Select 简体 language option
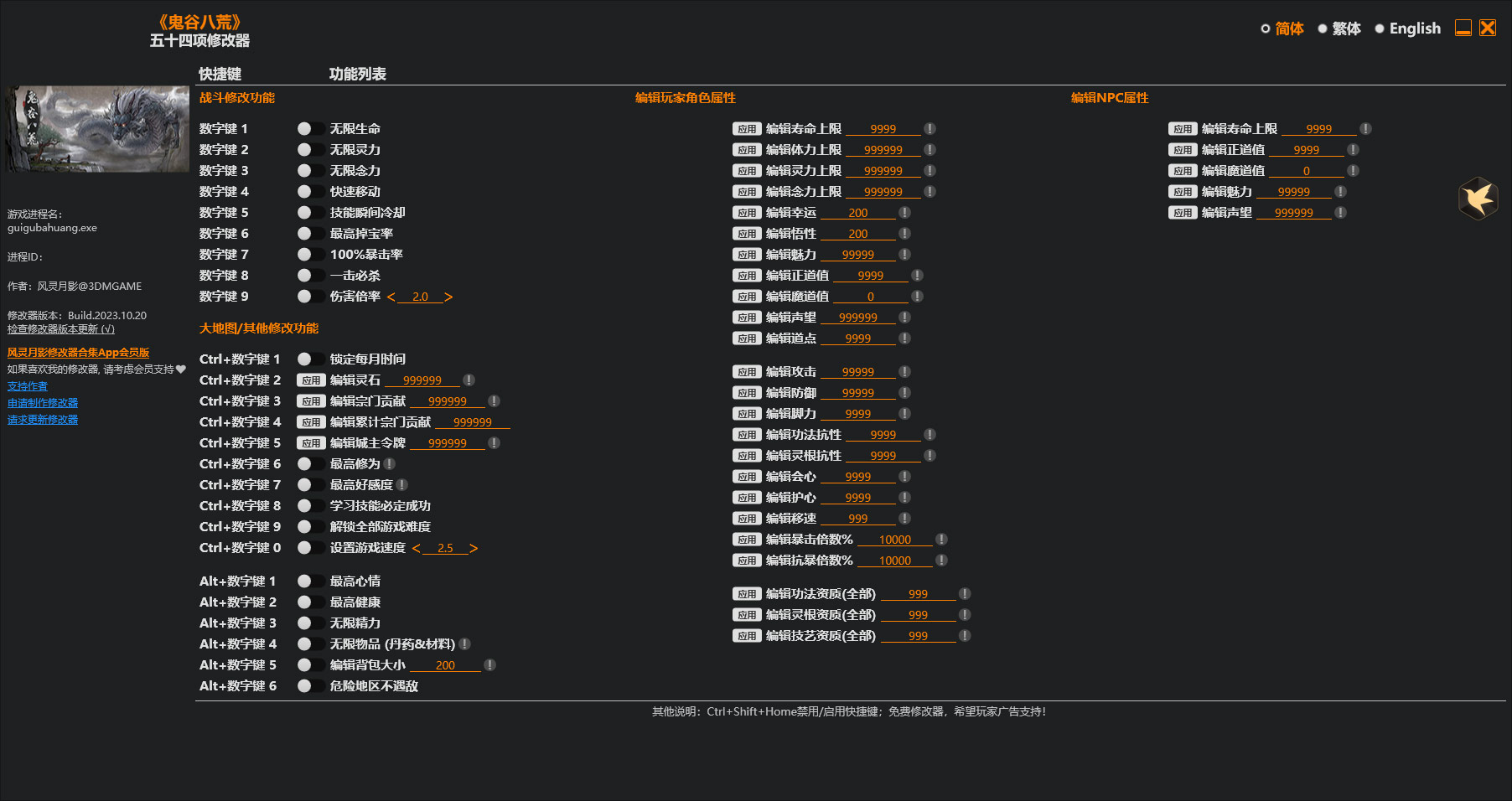The width and height of the screenshot is (1512, 801). click(x=1282, y=28)
